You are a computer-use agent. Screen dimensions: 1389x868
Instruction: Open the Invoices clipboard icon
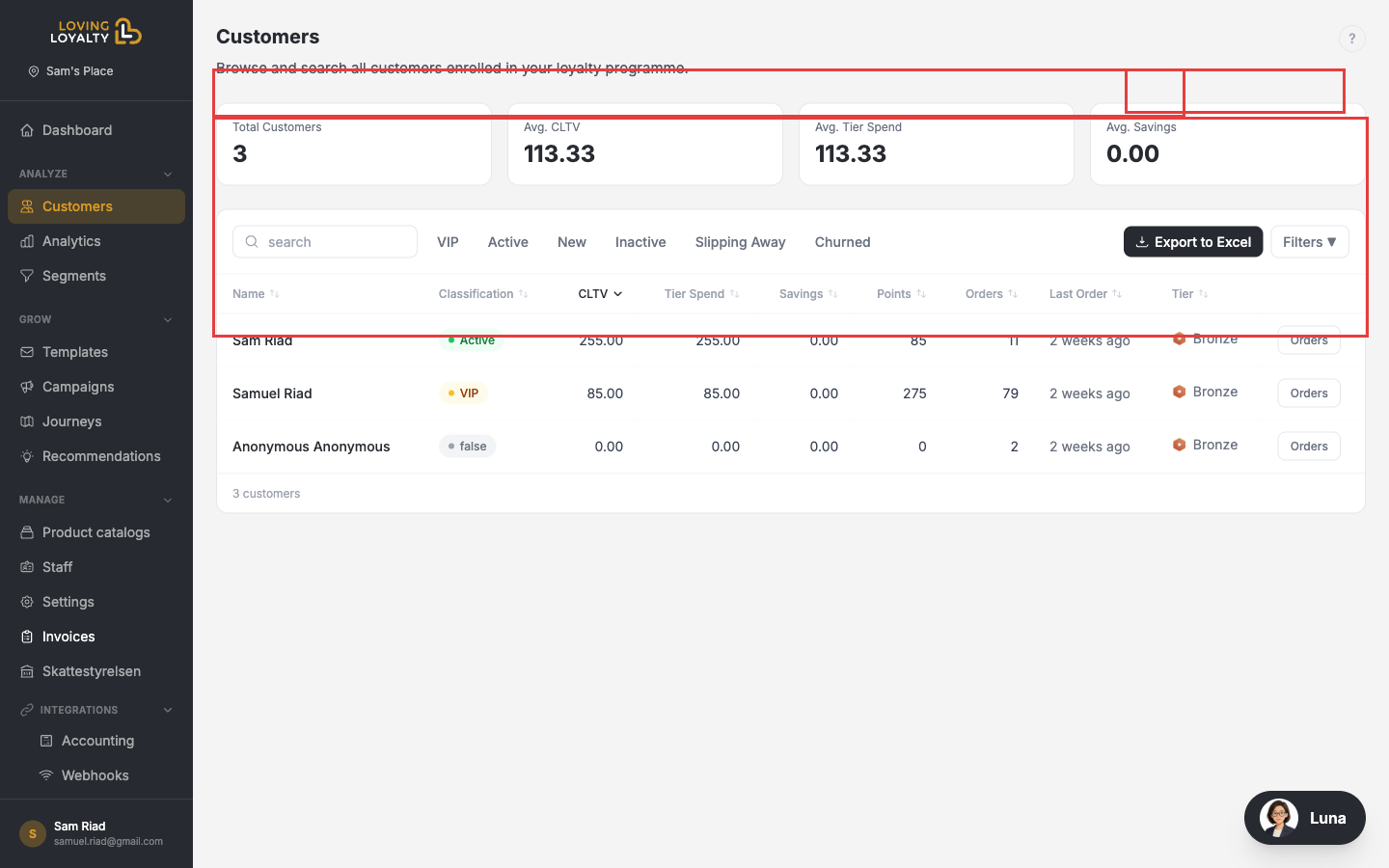coord(27,637)
